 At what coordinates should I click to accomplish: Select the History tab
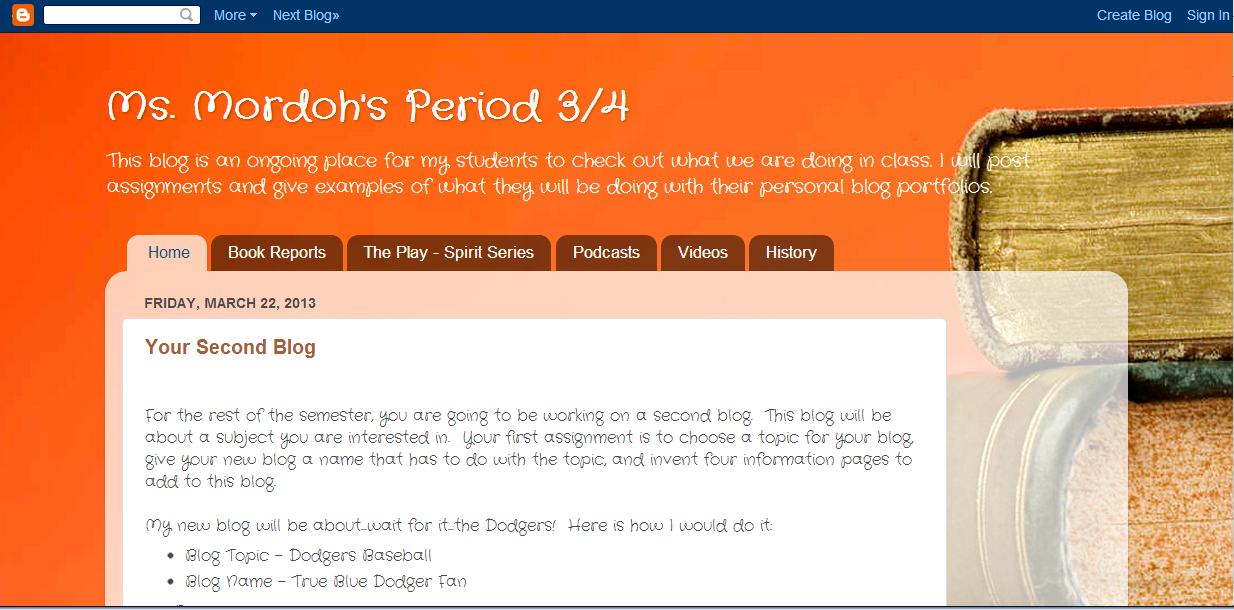(x=791, y=253)
